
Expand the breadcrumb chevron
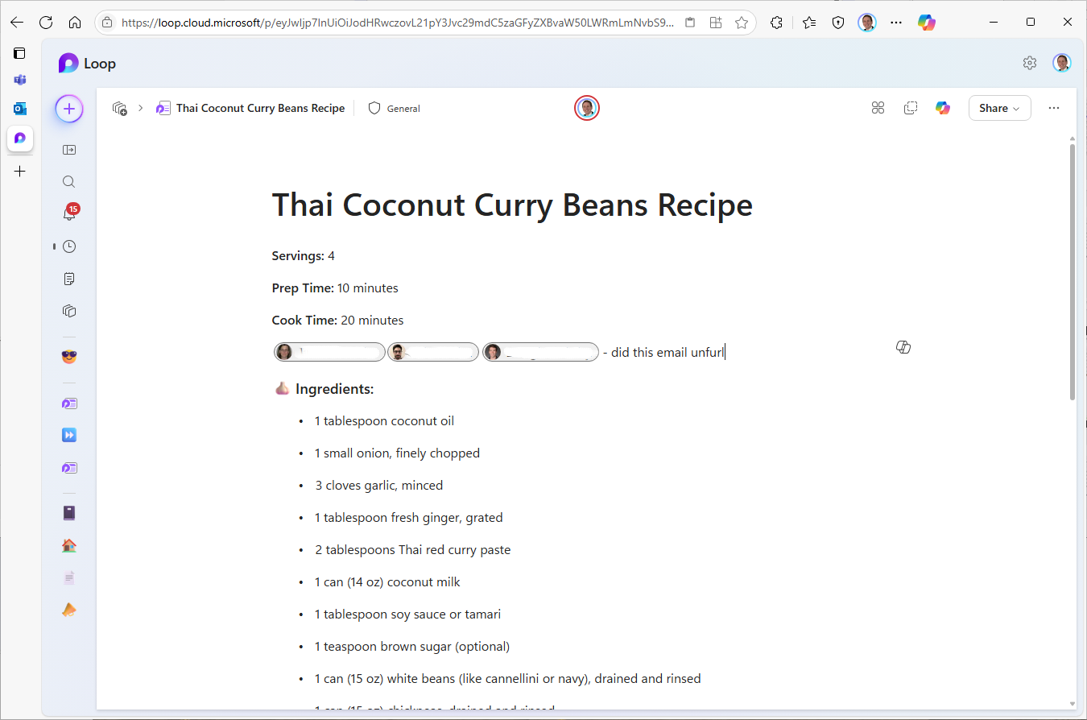pos(141,108)
